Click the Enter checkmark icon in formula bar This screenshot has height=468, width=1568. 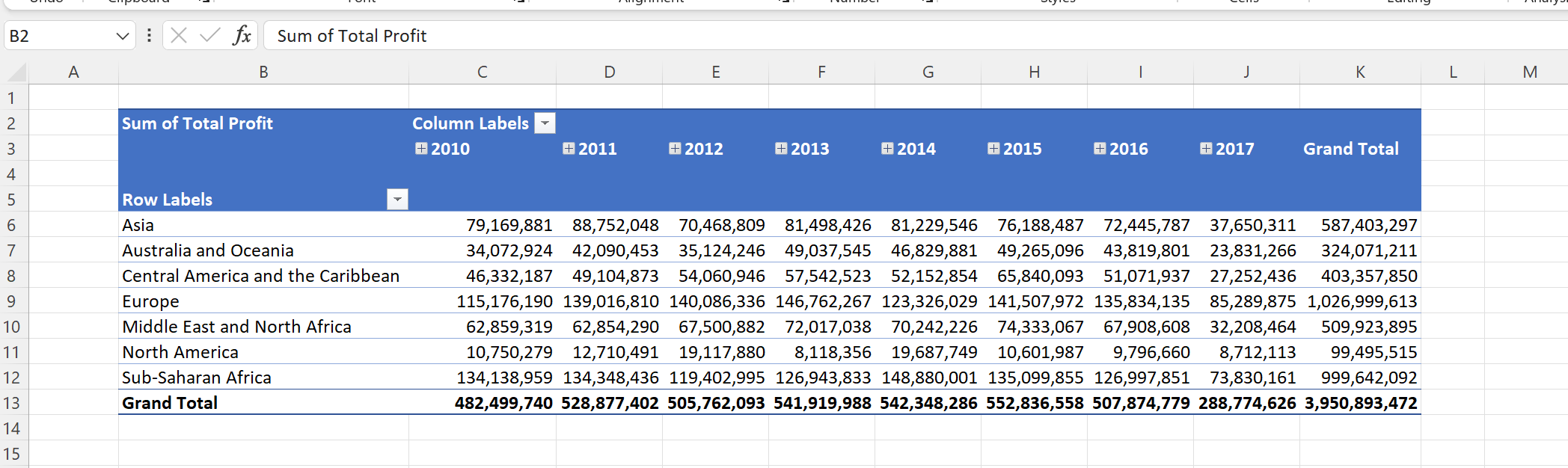coord(210,35)
